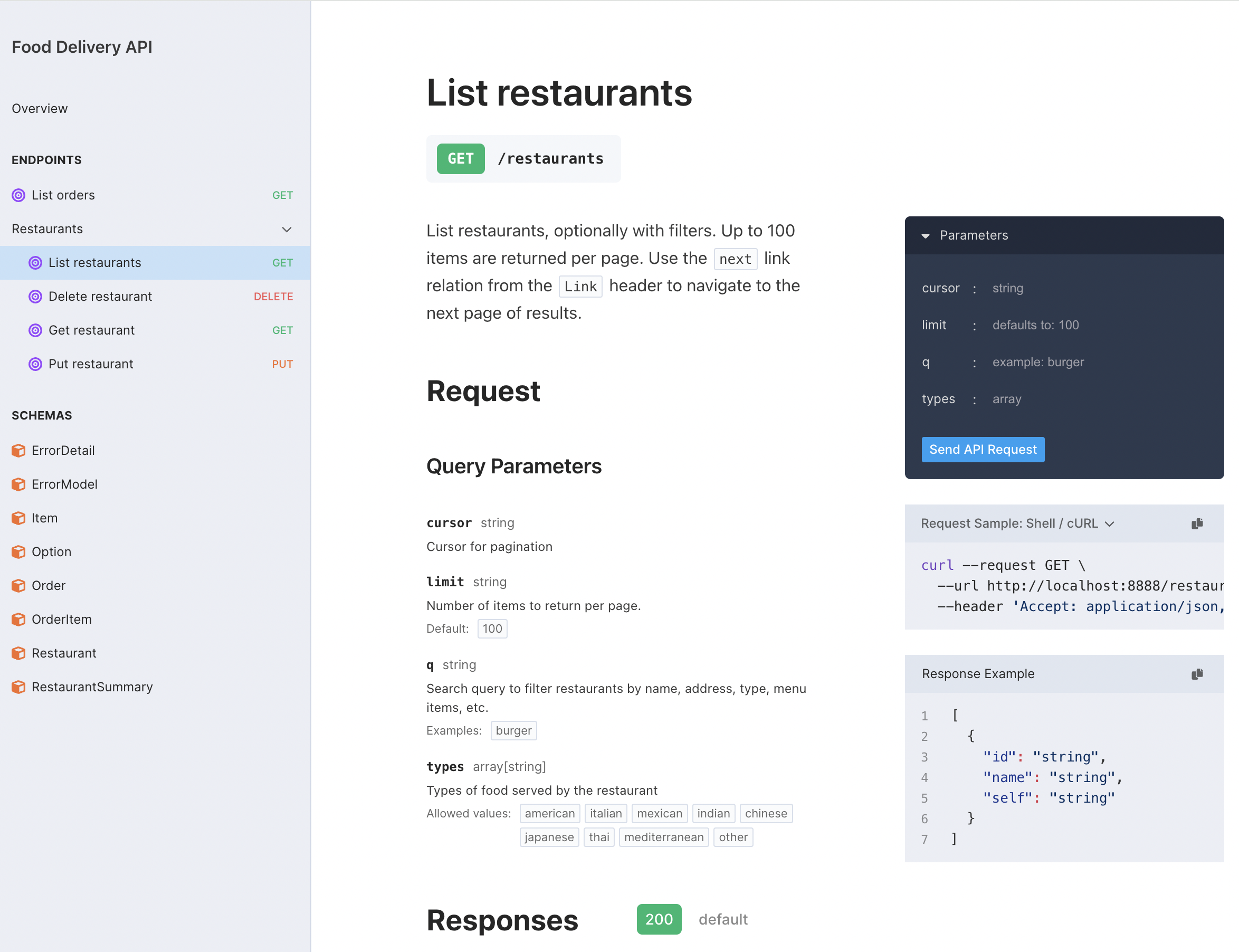Click the Put restaurant endpoint icon
Screen dimensions: 1239x952
(35, 364)
